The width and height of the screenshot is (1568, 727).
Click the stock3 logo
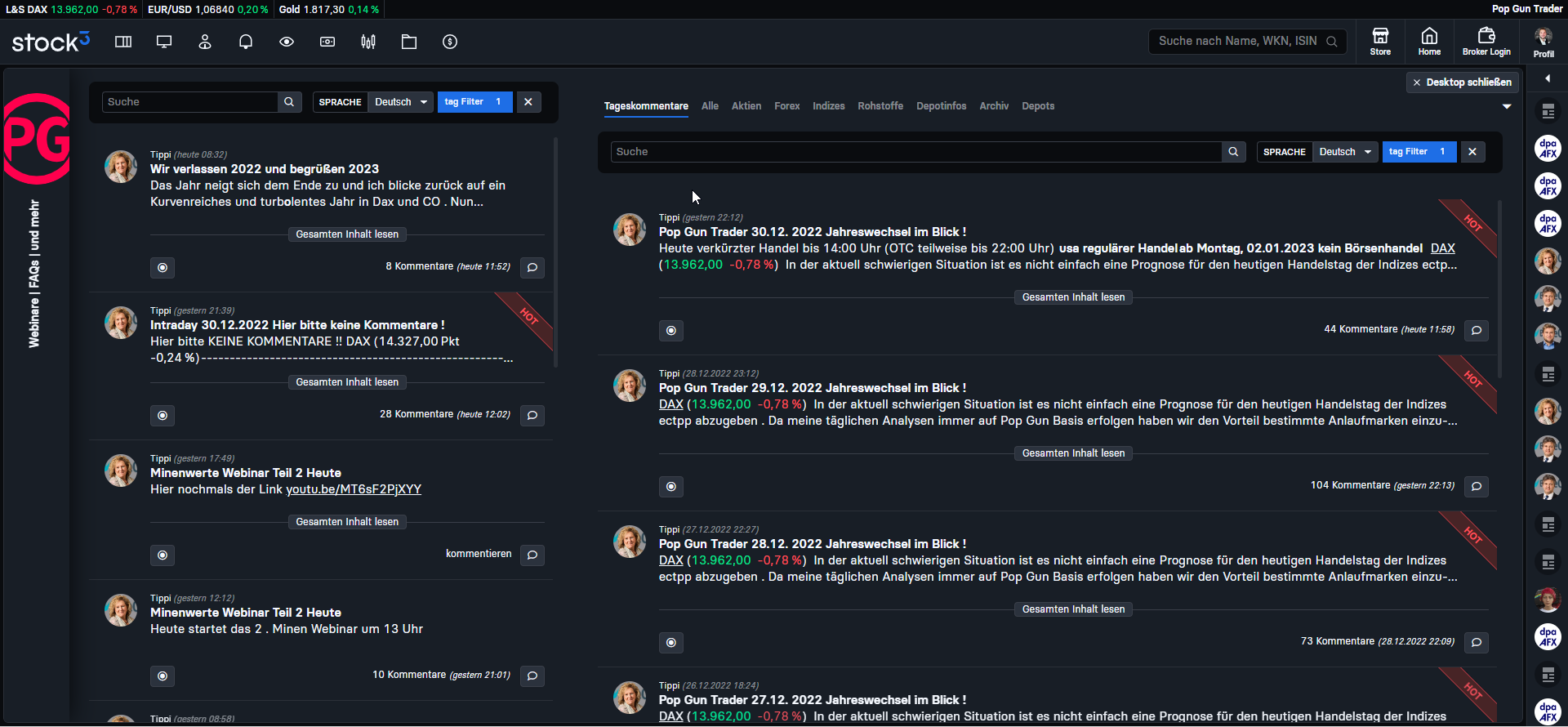[x=51, y=42]
